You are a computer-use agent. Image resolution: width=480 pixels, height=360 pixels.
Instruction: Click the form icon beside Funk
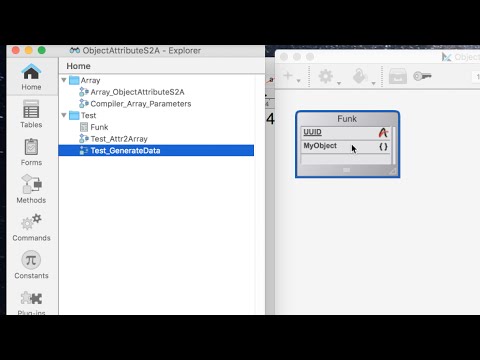[x=84, y=127]
